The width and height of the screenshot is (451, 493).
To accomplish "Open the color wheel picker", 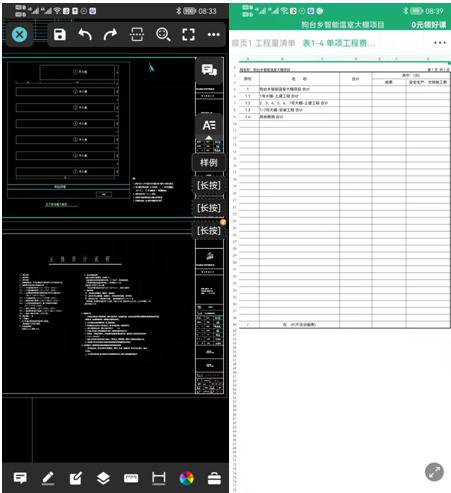I will tap(186, 478).
